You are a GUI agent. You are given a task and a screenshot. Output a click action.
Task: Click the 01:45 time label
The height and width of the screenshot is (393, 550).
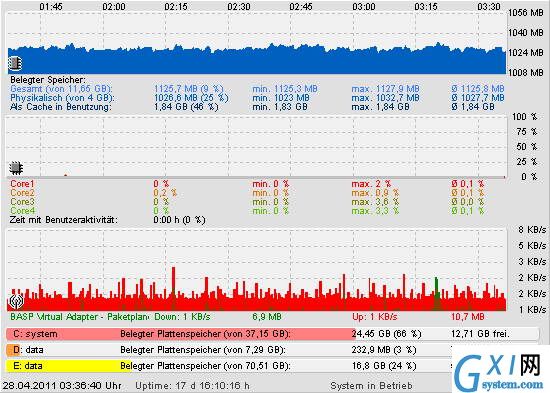[51, 7]
